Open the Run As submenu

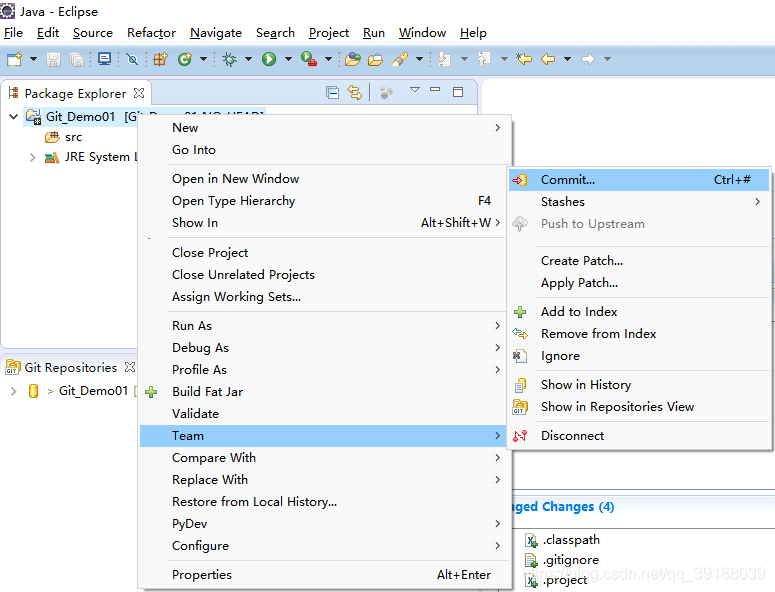tap(324, 326)
